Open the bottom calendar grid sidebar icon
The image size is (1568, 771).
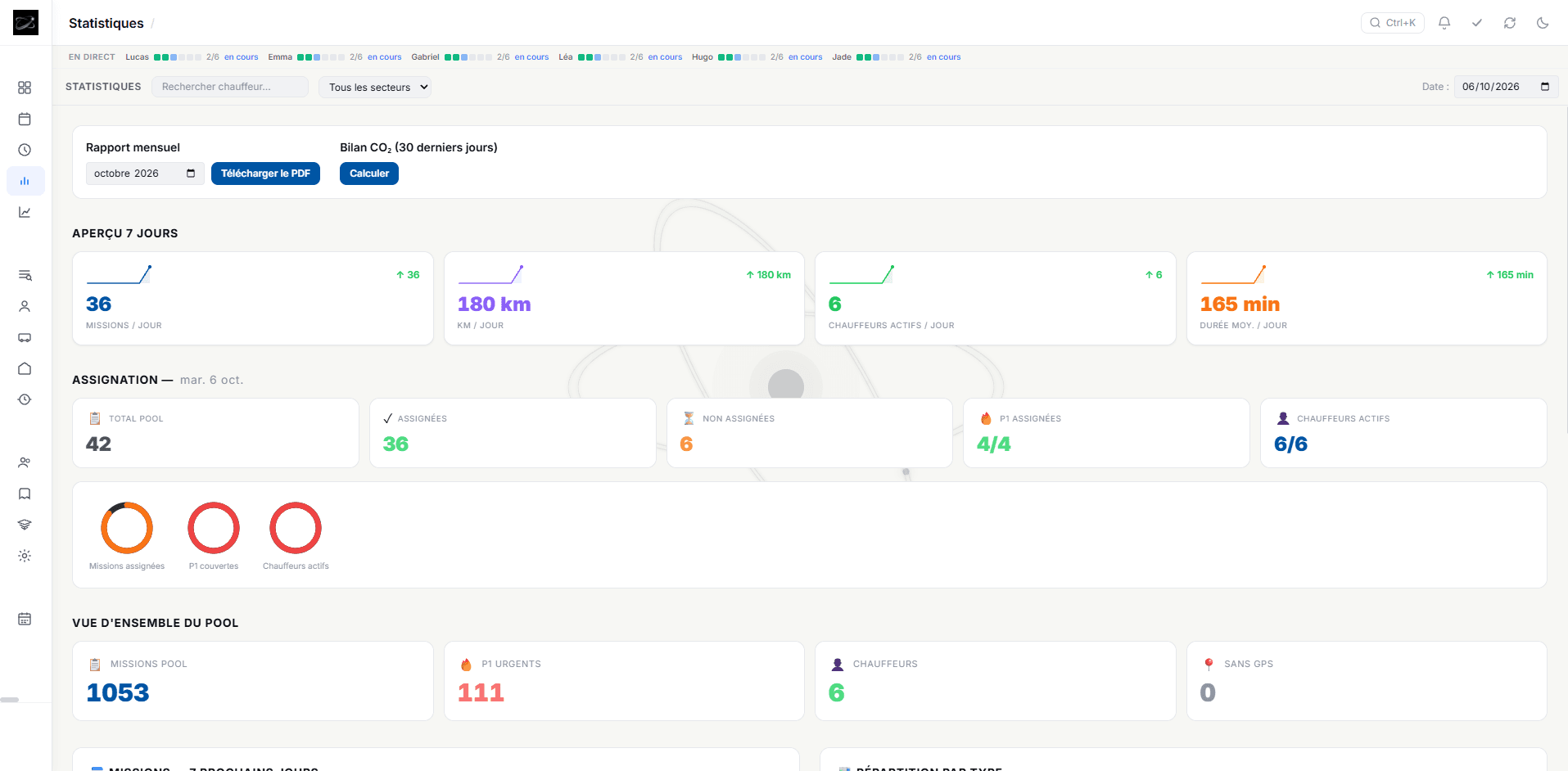coord(25,619)
